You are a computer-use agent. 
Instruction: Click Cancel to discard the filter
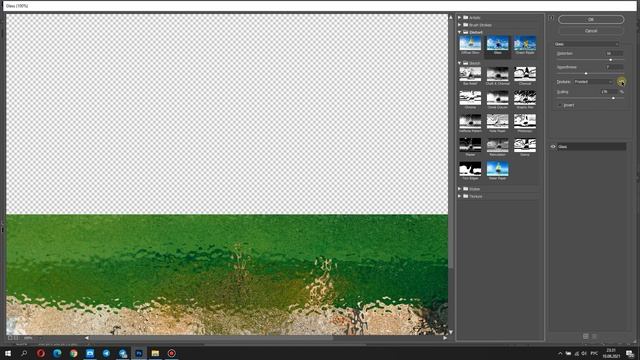[591, 31]
